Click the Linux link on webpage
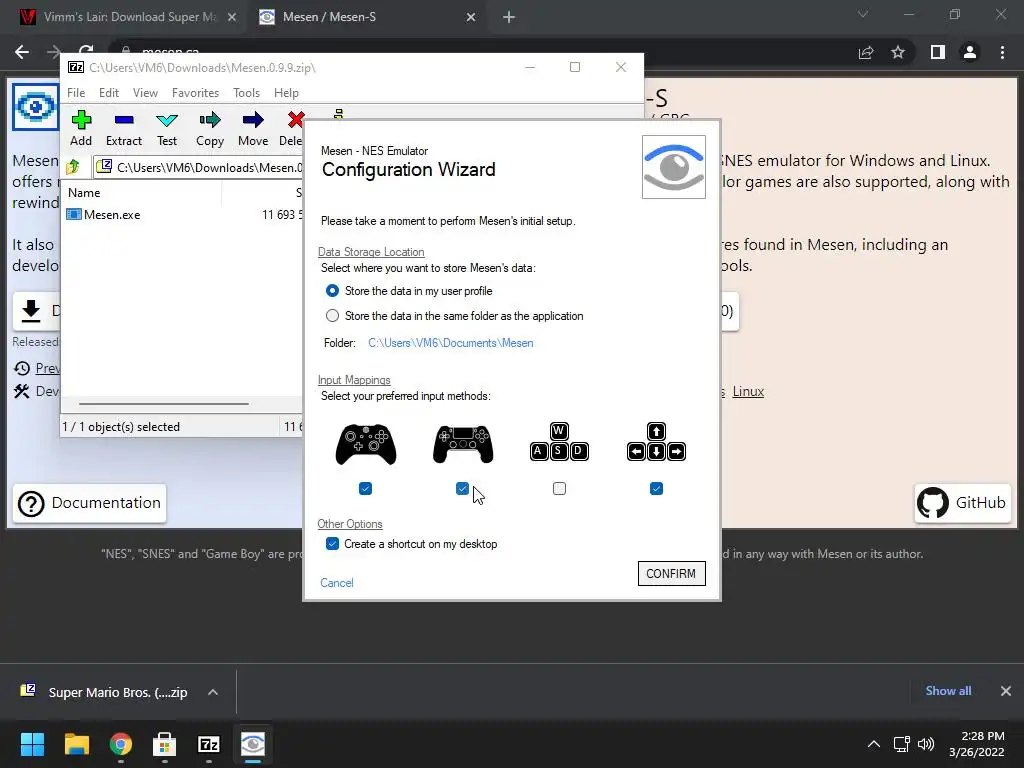The height and width of the screenshot is (768, 1024). click(x=748, y=391)
